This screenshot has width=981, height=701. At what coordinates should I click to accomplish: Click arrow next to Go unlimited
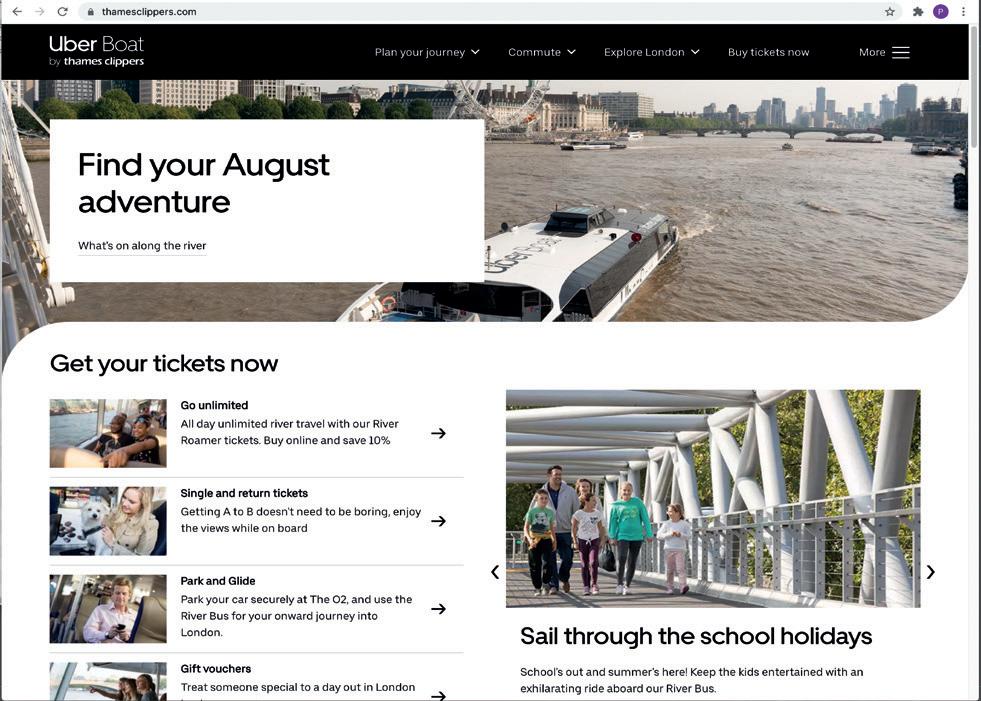point(439,433)
